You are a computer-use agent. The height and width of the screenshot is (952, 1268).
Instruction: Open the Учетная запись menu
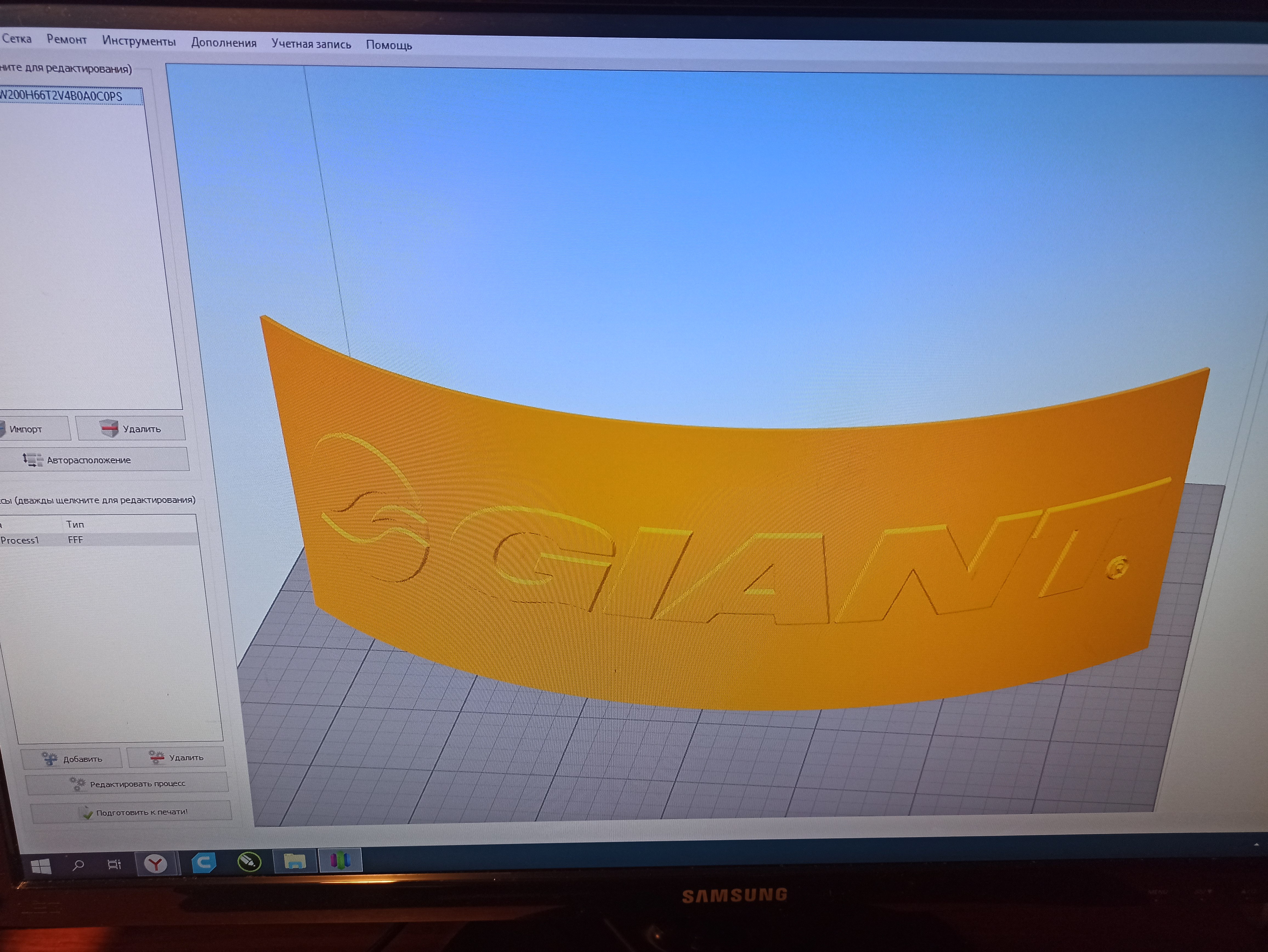click(x=311, y=44)
